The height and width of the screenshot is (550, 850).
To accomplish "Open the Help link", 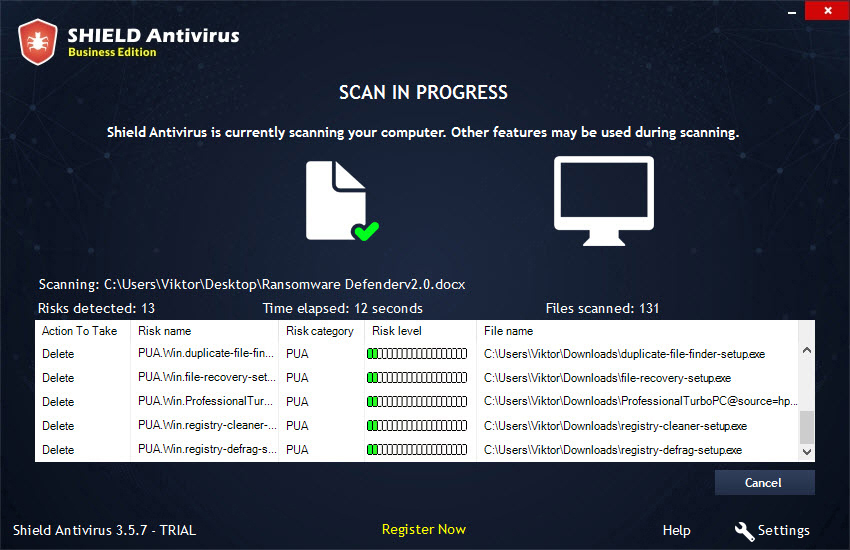I will coord(677,530).
